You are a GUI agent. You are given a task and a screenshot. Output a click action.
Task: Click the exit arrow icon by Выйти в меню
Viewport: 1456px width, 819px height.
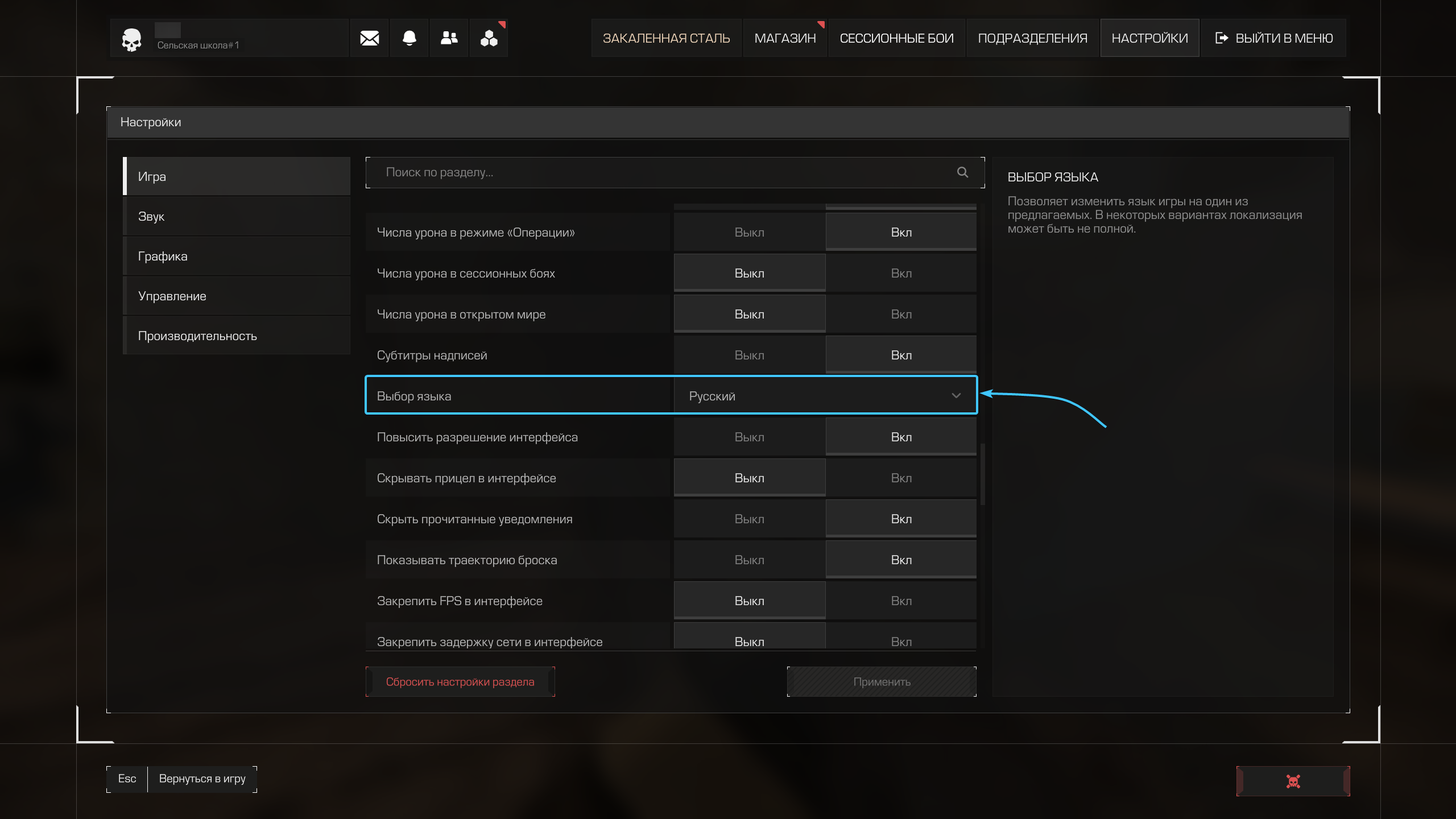point(1222,38)
